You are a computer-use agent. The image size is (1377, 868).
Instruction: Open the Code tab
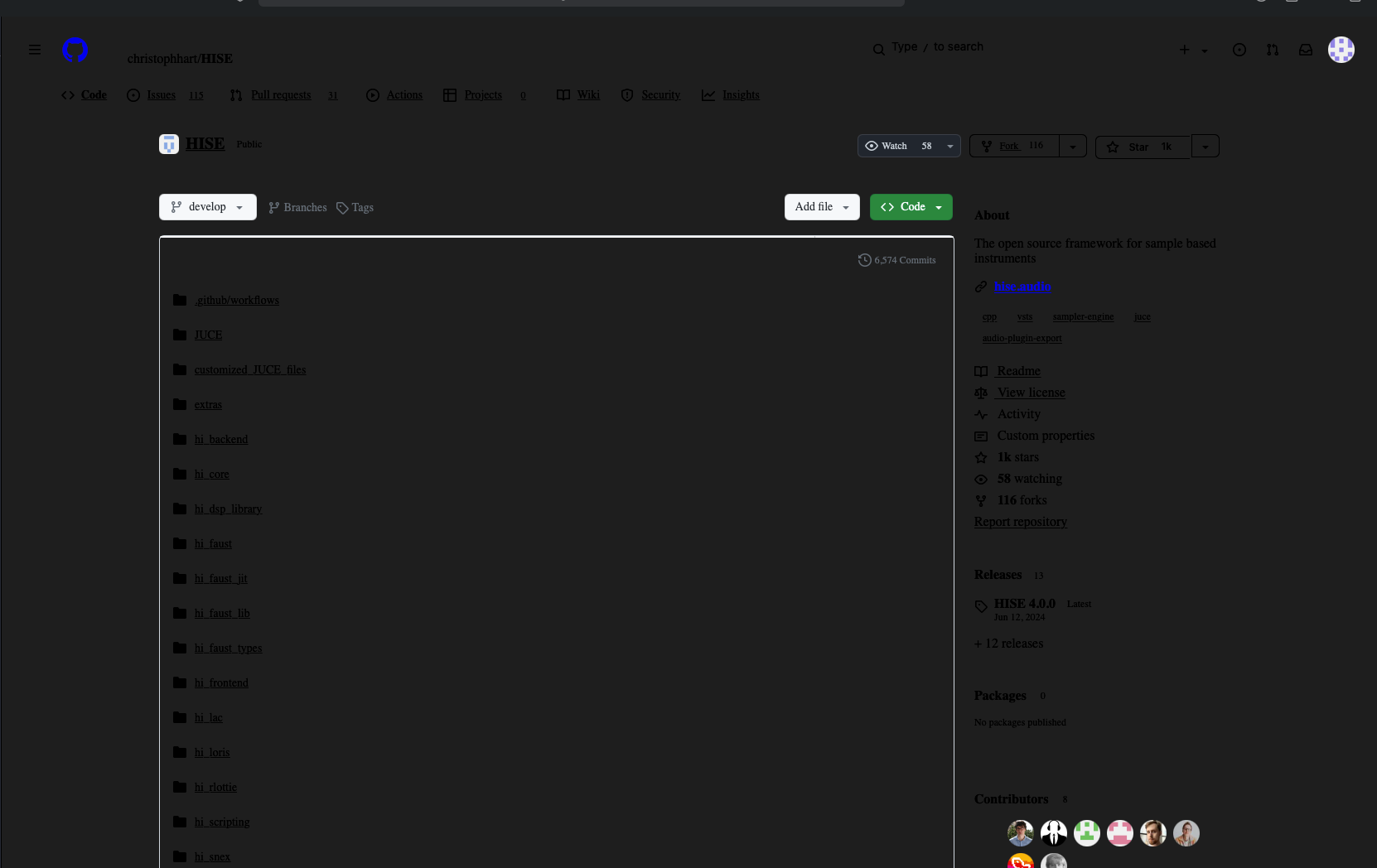84,95
